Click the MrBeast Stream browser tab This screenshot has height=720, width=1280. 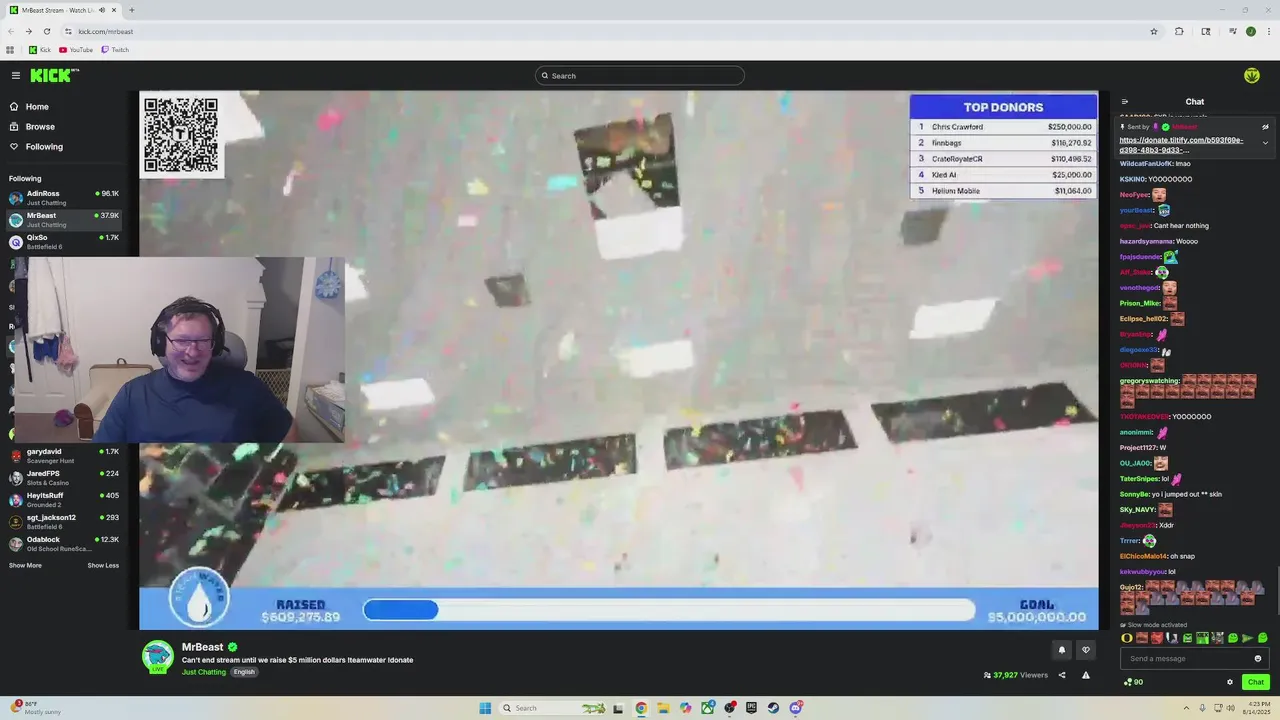[62, 10]
